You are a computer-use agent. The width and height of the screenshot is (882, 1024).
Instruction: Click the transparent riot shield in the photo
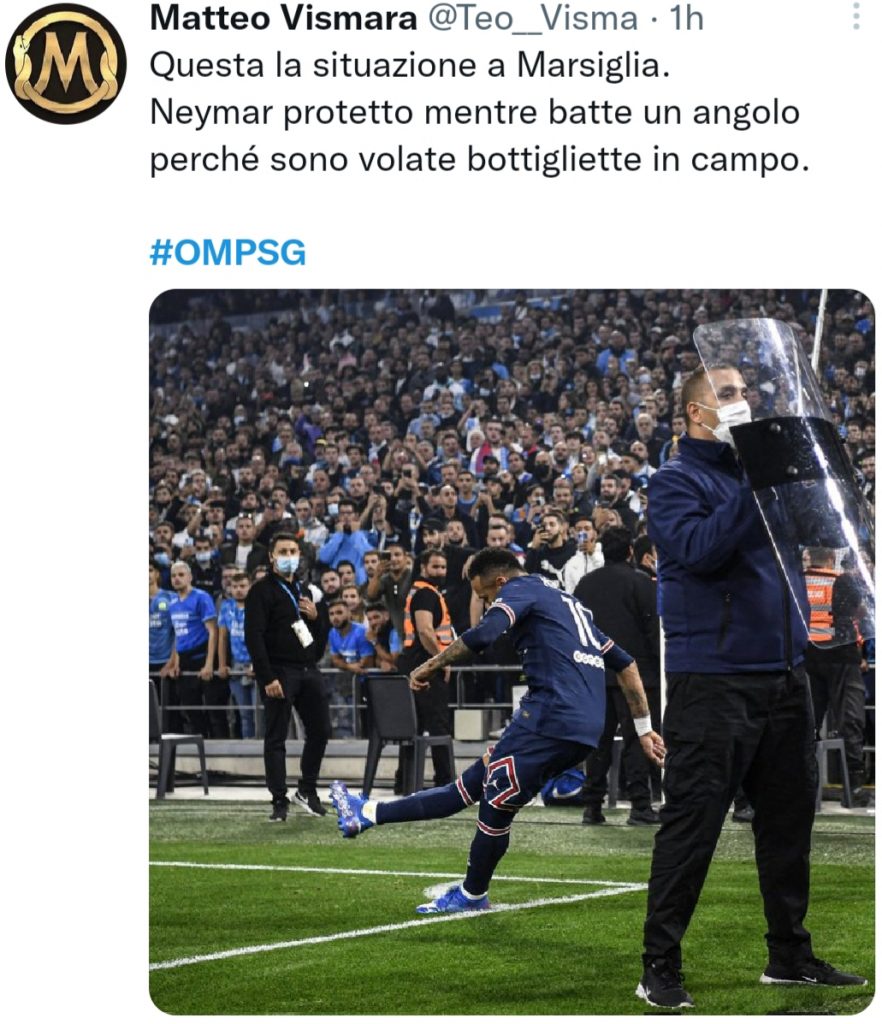tap(790, 470)
